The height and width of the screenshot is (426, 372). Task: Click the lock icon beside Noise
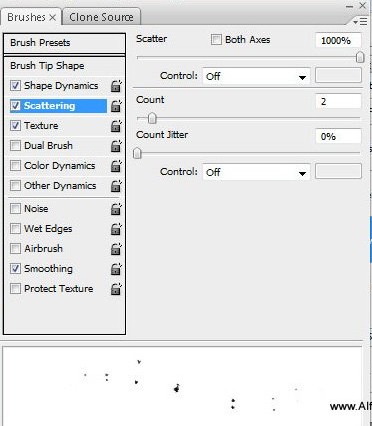pyautogui.click(x=116, y=209)
